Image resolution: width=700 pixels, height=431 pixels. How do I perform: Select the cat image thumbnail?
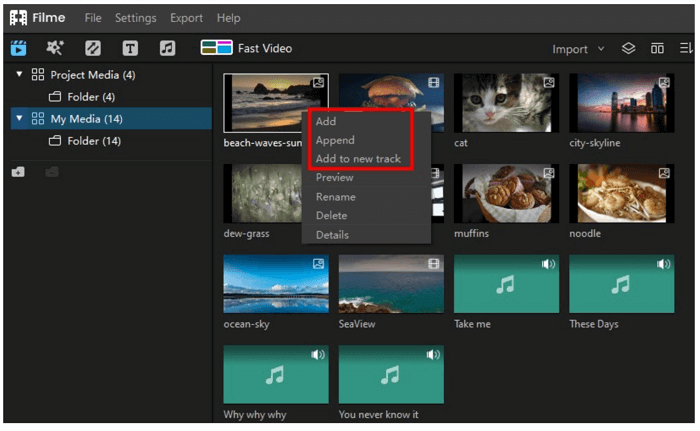pyautogui.click(x=506, y=103)
